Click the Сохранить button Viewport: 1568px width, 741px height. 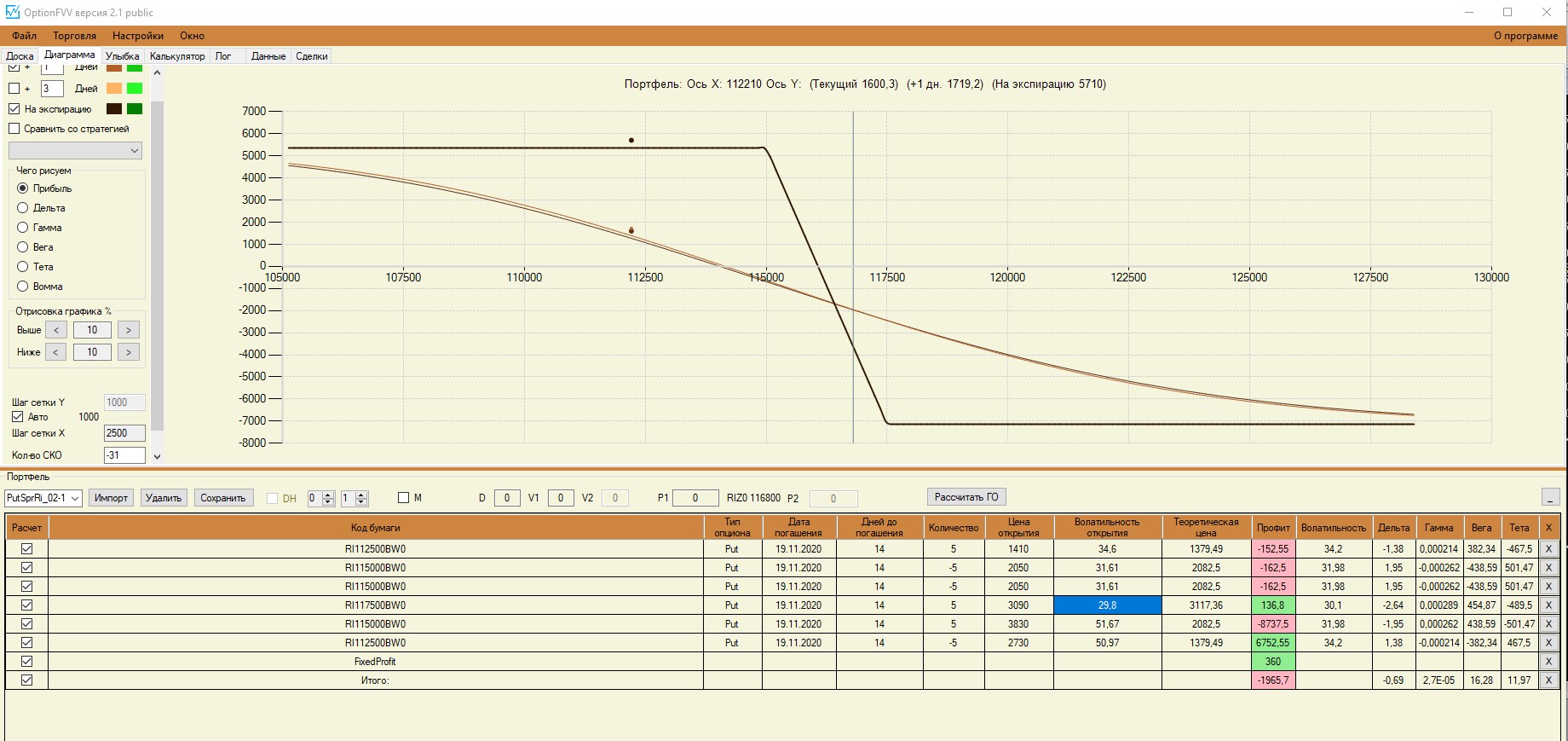[223, 498]
